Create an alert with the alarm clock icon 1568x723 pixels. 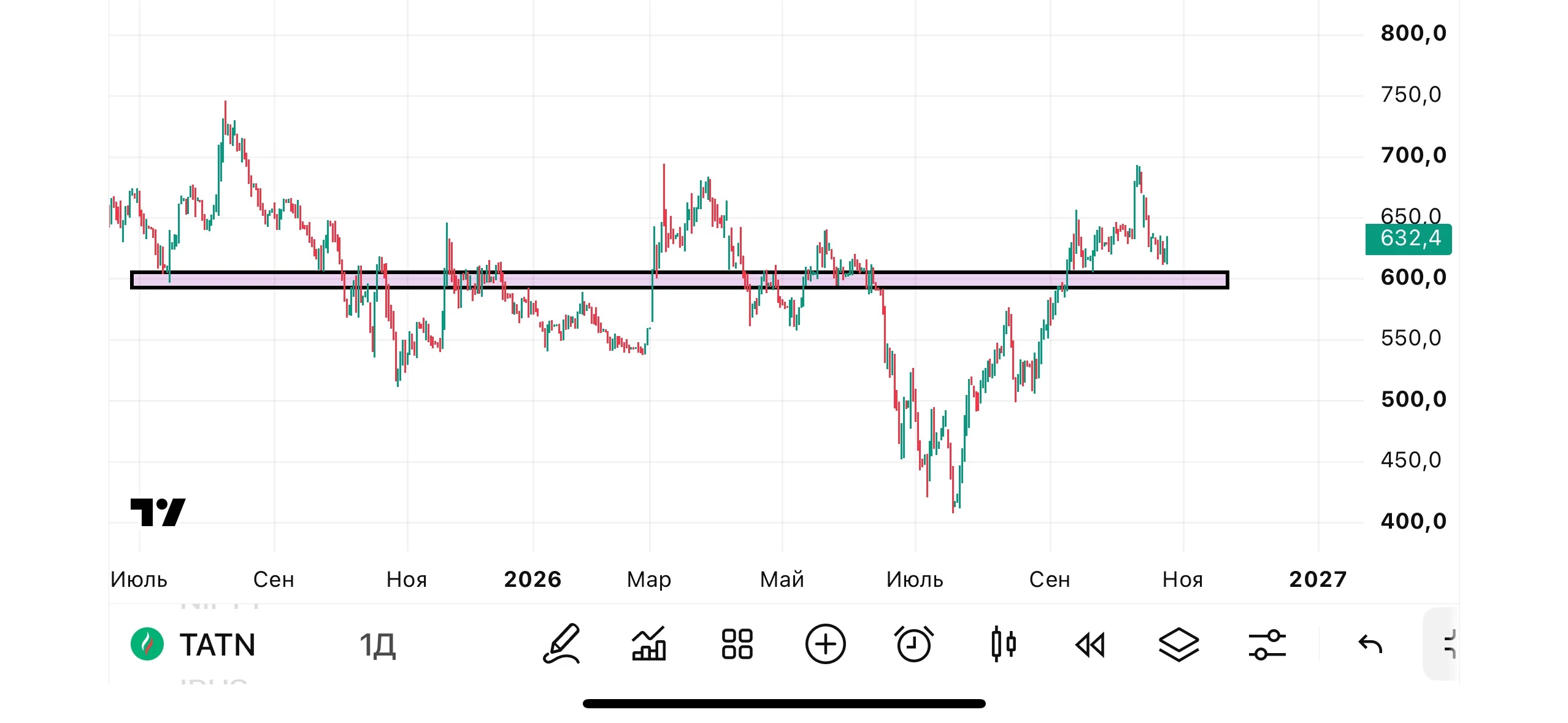(x=913, y=644)
